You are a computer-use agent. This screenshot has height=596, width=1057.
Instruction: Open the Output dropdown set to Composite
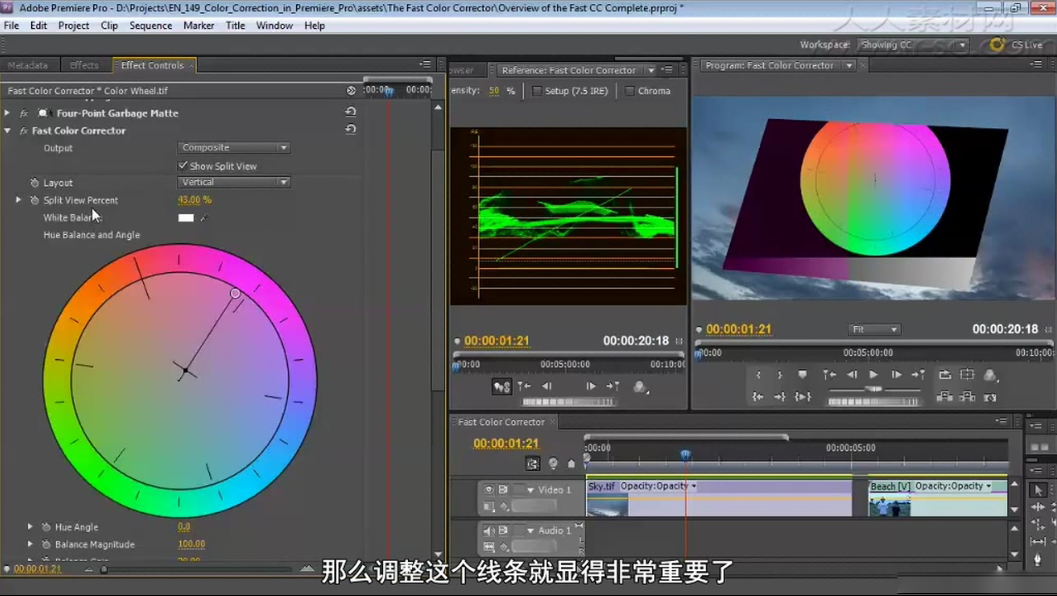point(234,148)
